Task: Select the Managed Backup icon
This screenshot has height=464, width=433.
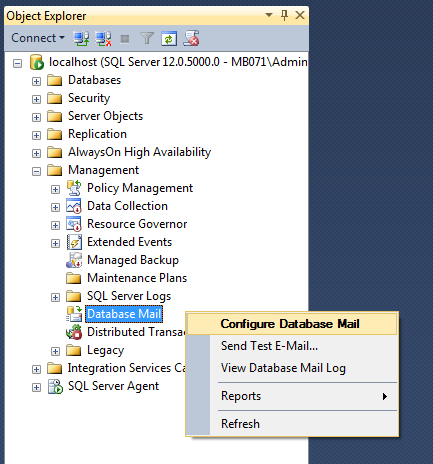Action: pyautogui.click(x=74, y=260)
